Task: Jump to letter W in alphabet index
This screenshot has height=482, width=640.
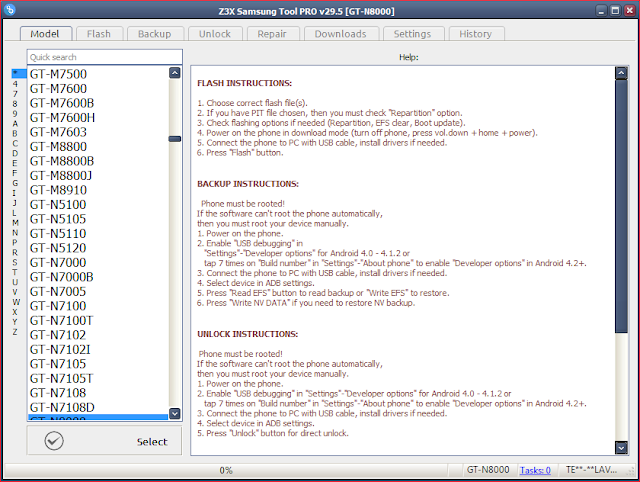Action: click(x=16, y=302)
